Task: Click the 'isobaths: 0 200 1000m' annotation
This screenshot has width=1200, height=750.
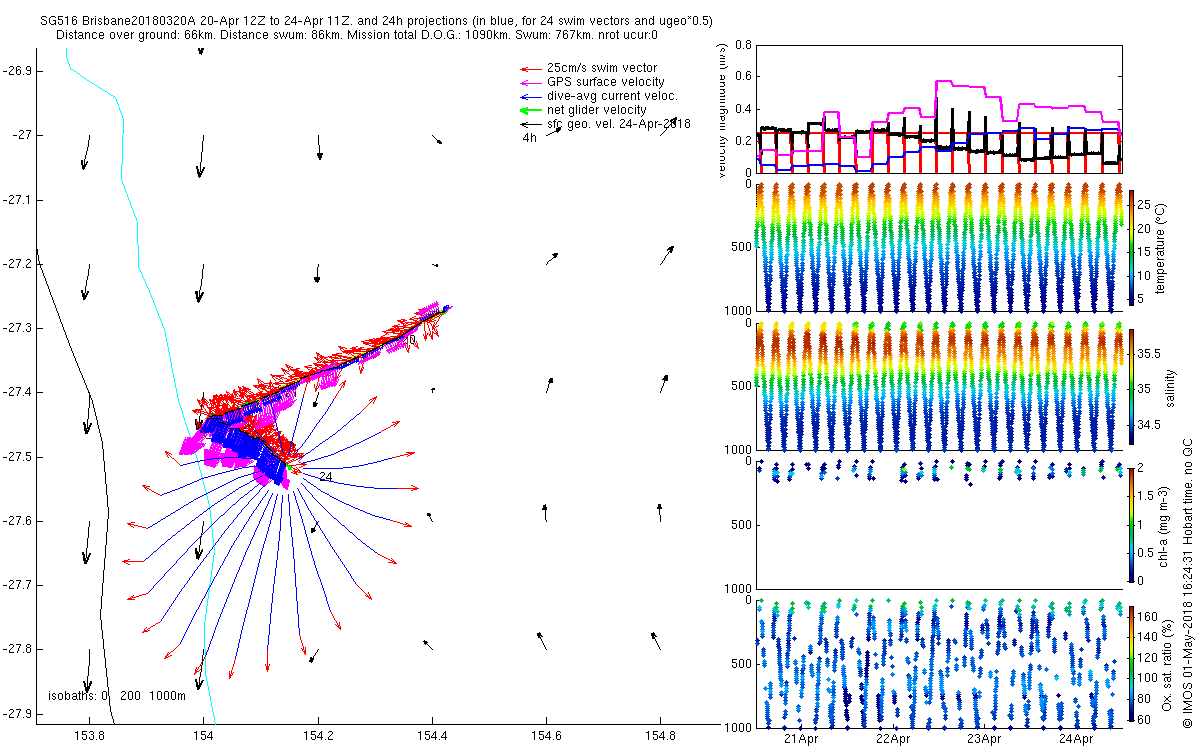Action: [117, 696]
